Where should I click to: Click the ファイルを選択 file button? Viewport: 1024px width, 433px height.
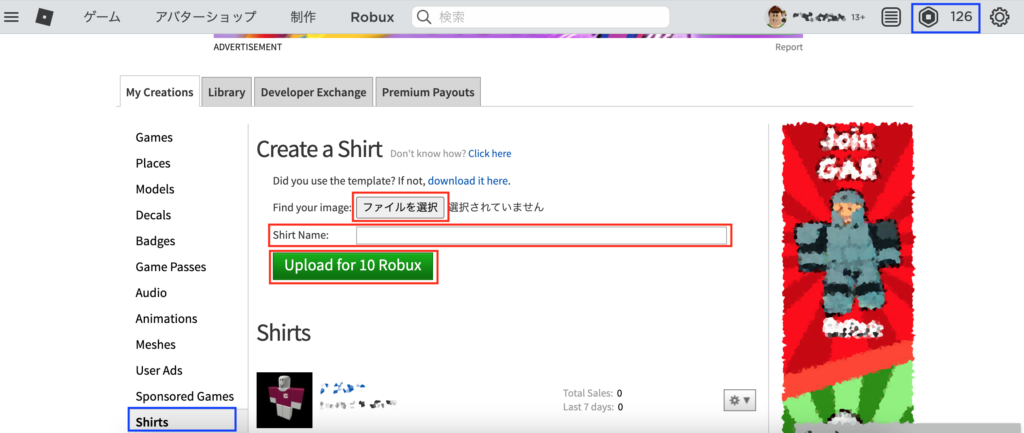click(x=400, y=207)
